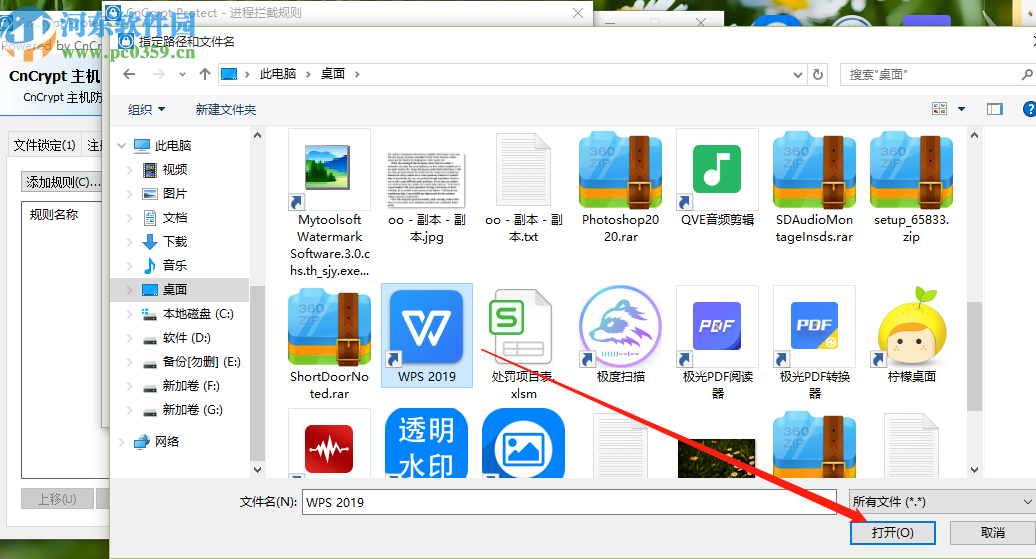This screenshot has height=559, width=1036.
Task: Open the address bar history dropdown
Action: (797, 75)
